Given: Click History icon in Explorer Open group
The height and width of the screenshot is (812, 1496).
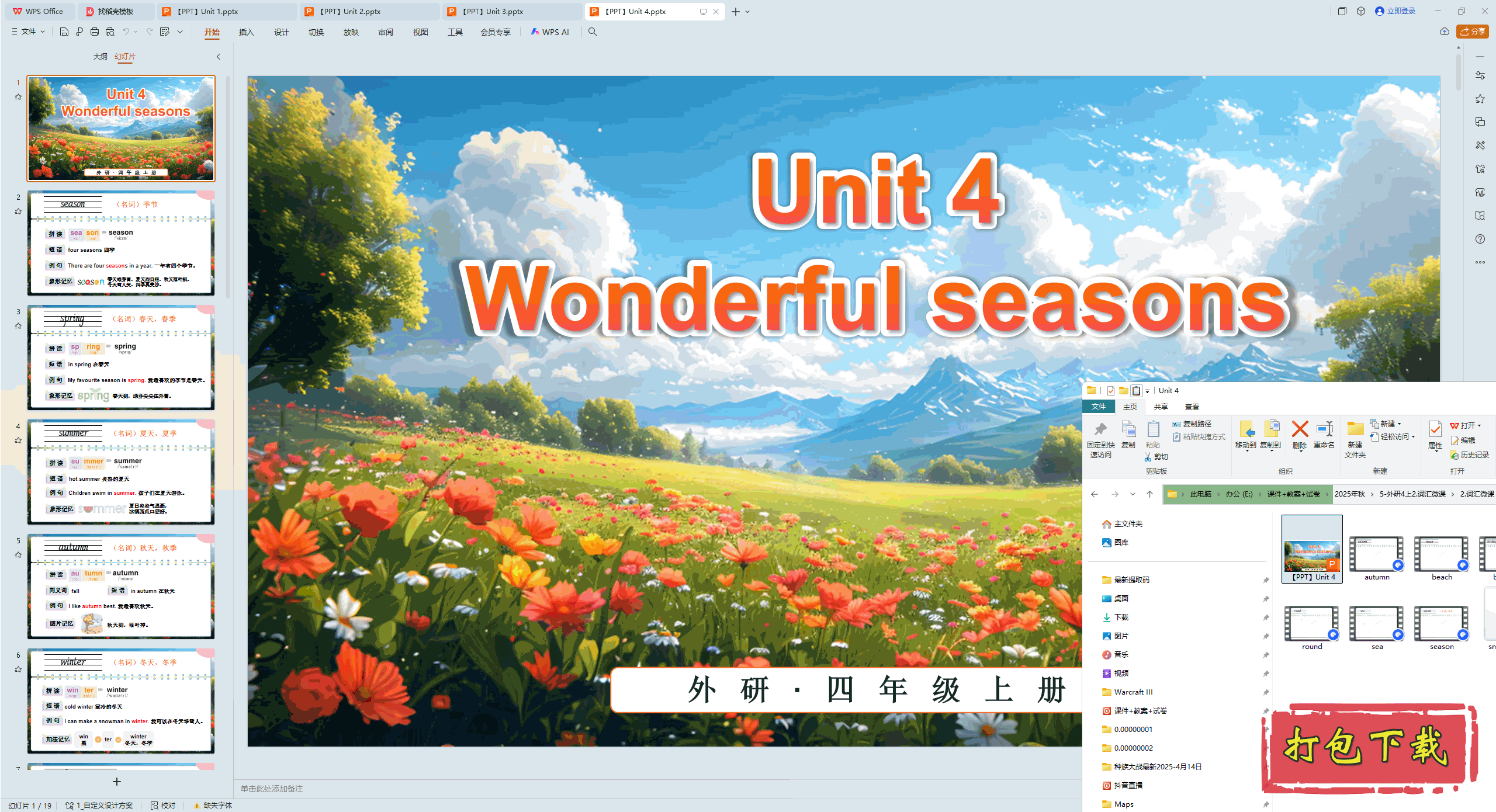Looking at the screenshot, I should click(x=1455, y=455).
